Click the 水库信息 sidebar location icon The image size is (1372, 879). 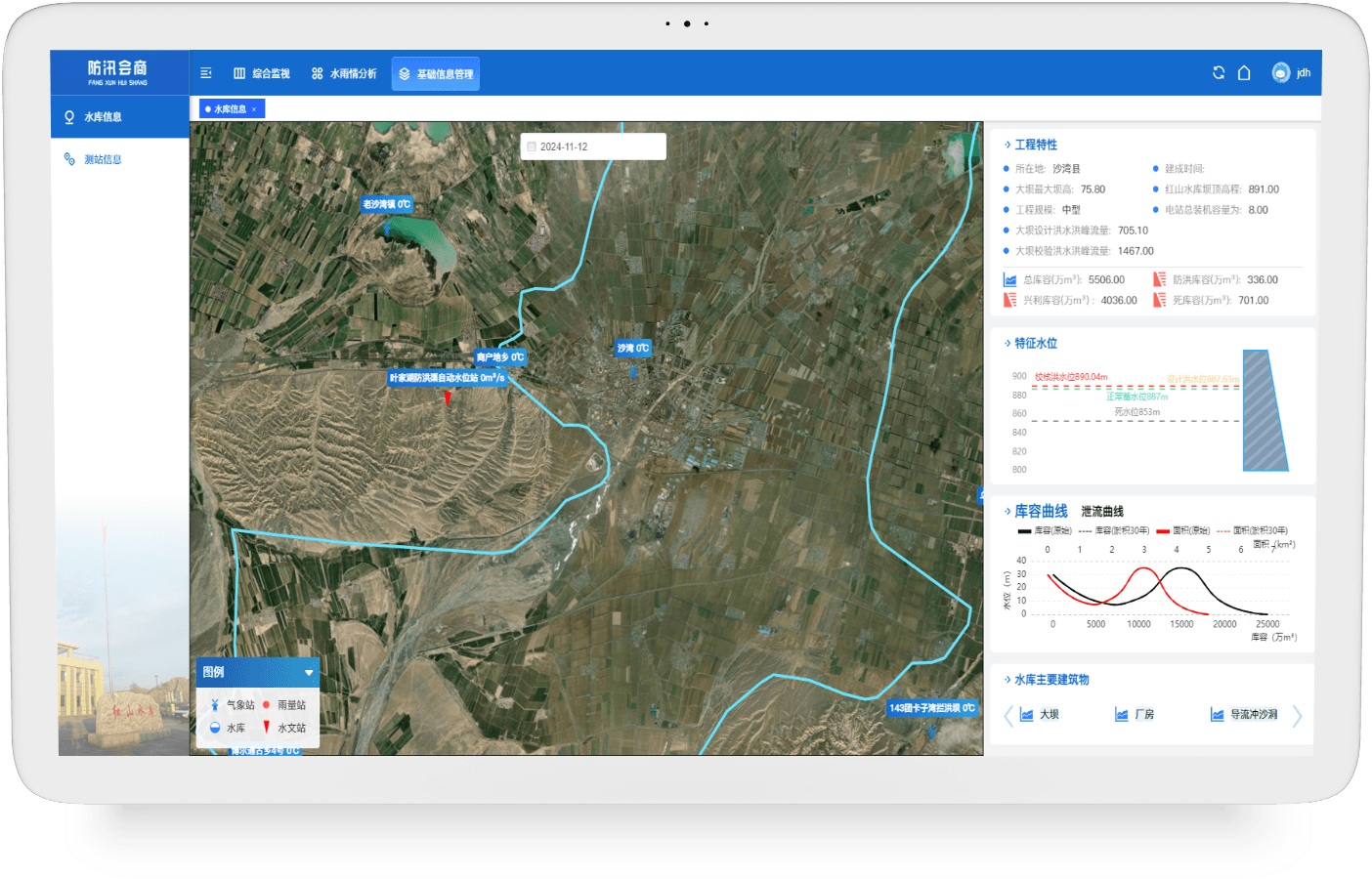pyautogui.click(x=69, y=117)
